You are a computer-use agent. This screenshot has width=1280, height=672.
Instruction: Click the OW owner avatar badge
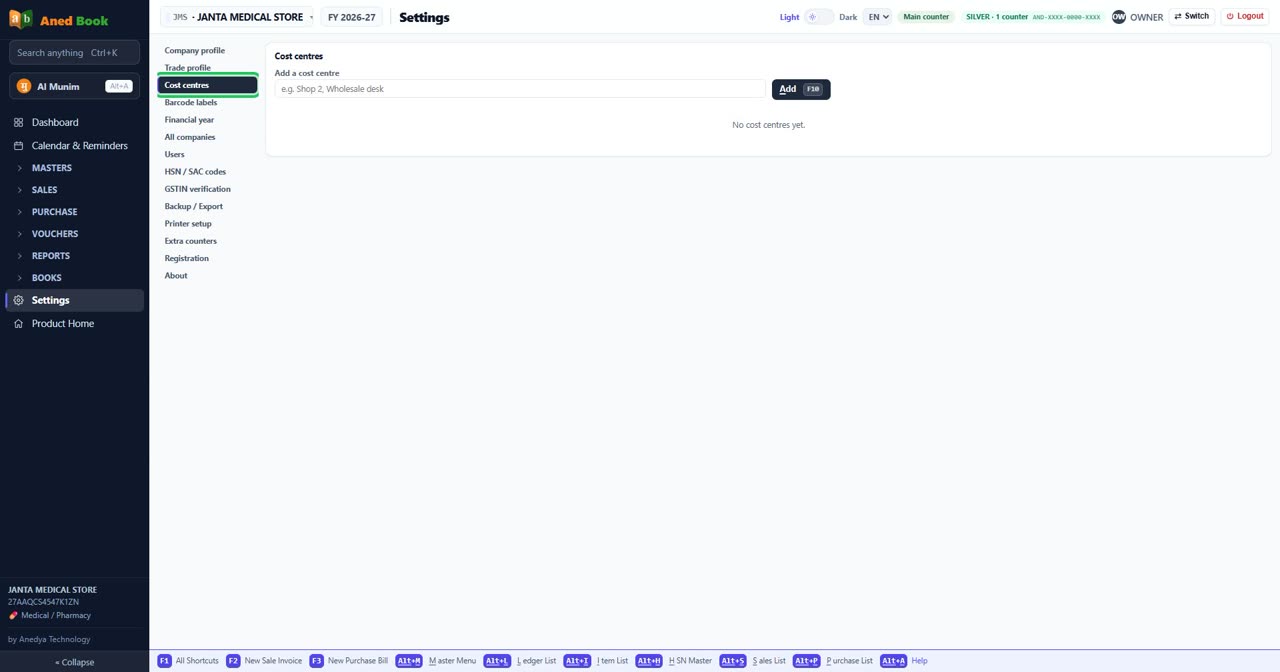tap(1119, 17)
